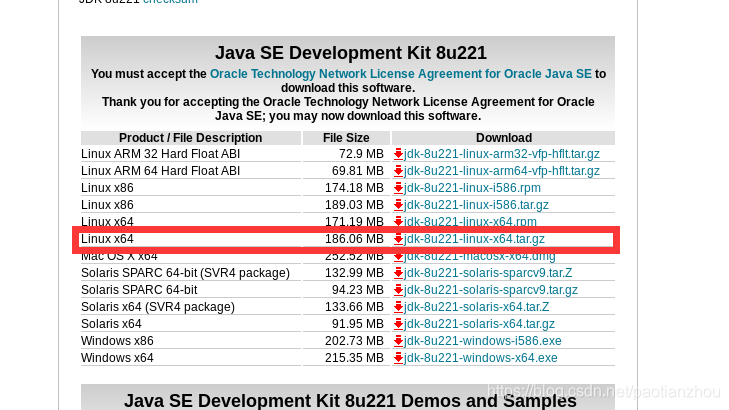Click the 69.81 MB file size cell

(x=358, y=171)
